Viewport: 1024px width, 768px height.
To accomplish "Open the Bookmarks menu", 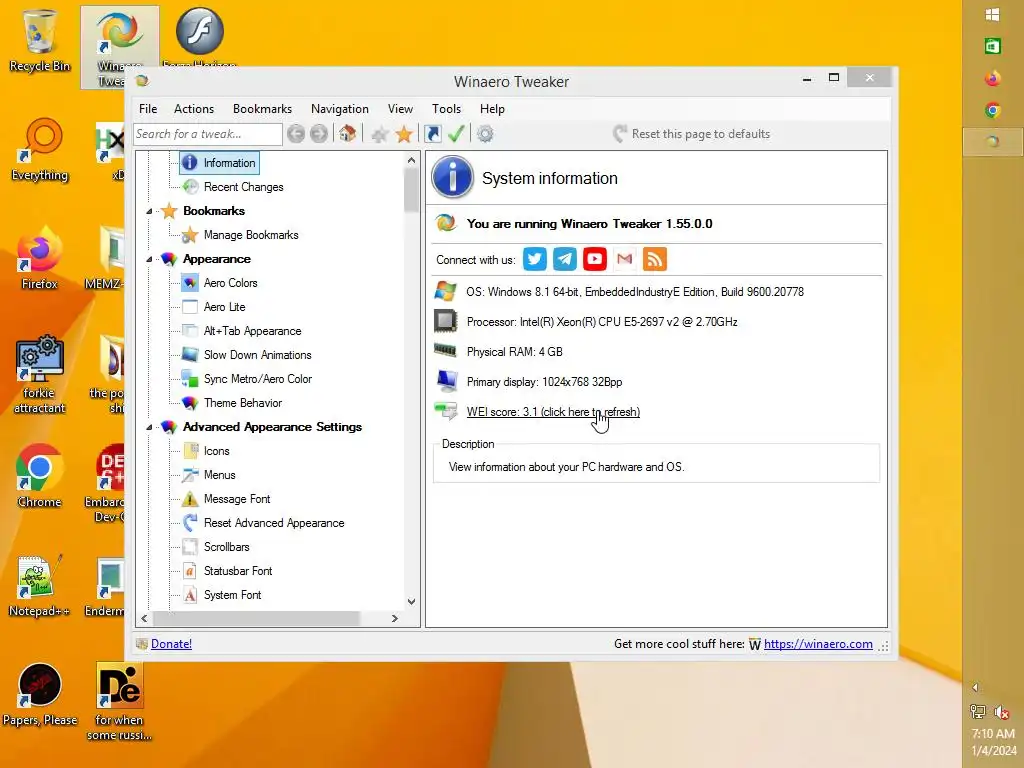I will [x=263, y=109].
